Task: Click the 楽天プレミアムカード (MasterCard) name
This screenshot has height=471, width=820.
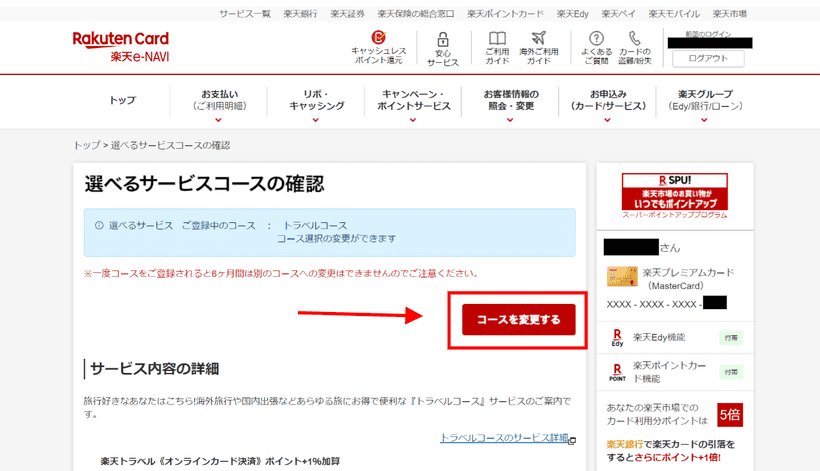Action: 688,279
